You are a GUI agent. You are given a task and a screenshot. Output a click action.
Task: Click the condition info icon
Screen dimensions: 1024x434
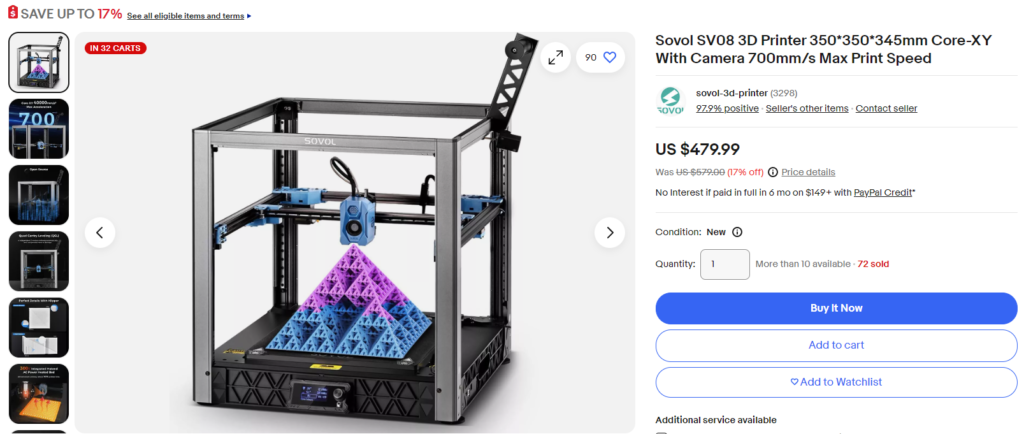tap(737, 232)
